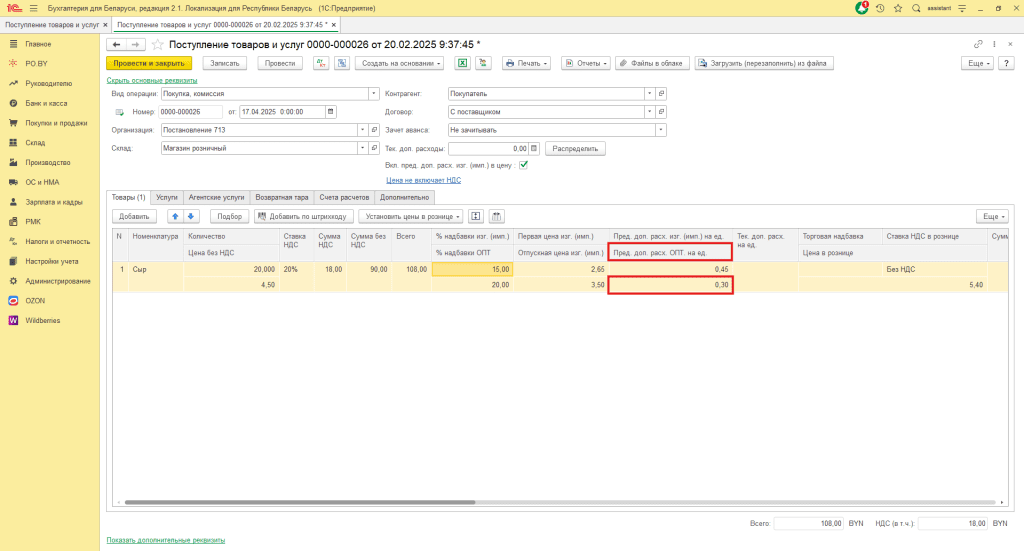This screenshot has width=1024, height=551.
Task: Switch to Возвратная тара tab
Action: (x=281, y=197)
